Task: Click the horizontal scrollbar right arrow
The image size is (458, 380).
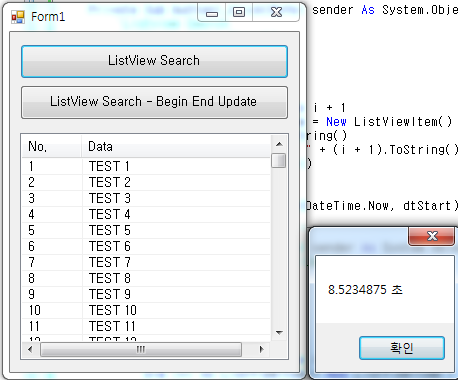Action: click(262, 349)
